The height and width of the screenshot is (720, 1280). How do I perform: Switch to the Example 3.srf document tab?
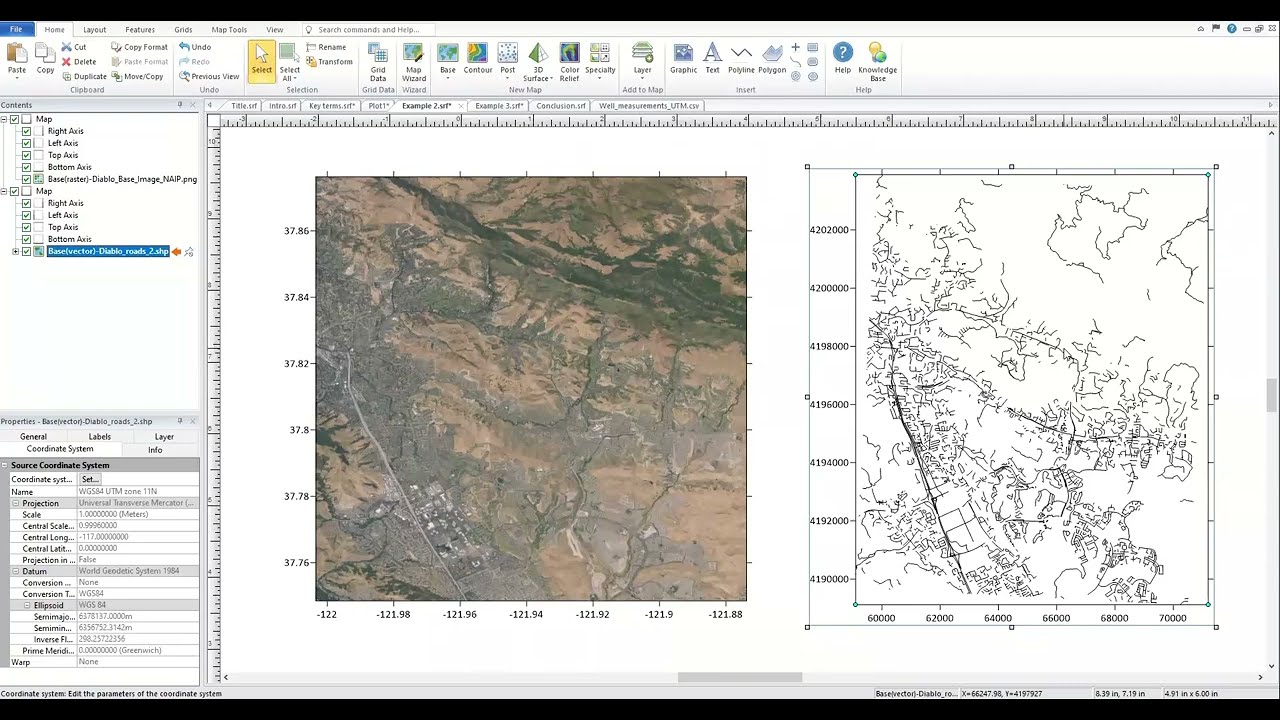click(499, 105)
